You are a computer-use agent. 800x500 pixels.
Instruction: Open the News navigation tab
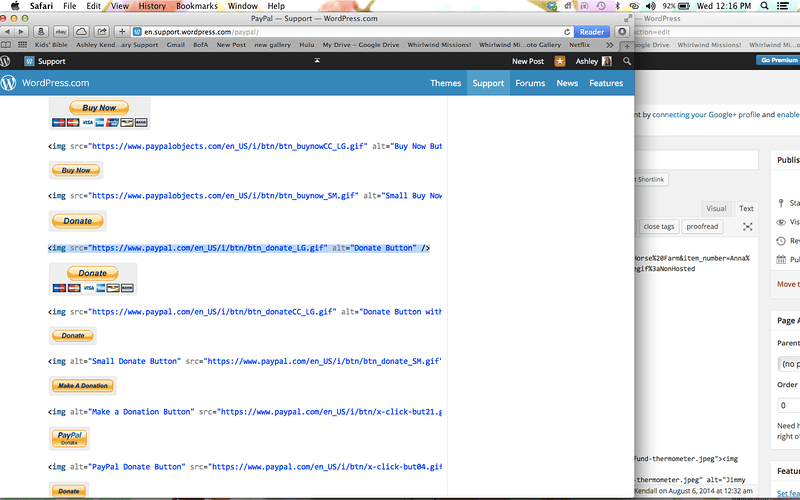point(567,83)
